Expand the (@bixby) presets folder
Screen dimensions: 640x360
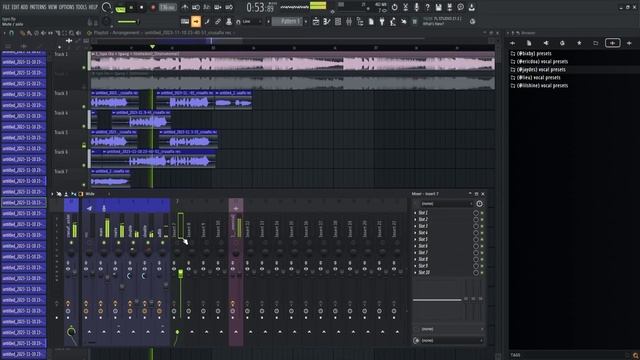pyautogui.click(x=531, y=53)
